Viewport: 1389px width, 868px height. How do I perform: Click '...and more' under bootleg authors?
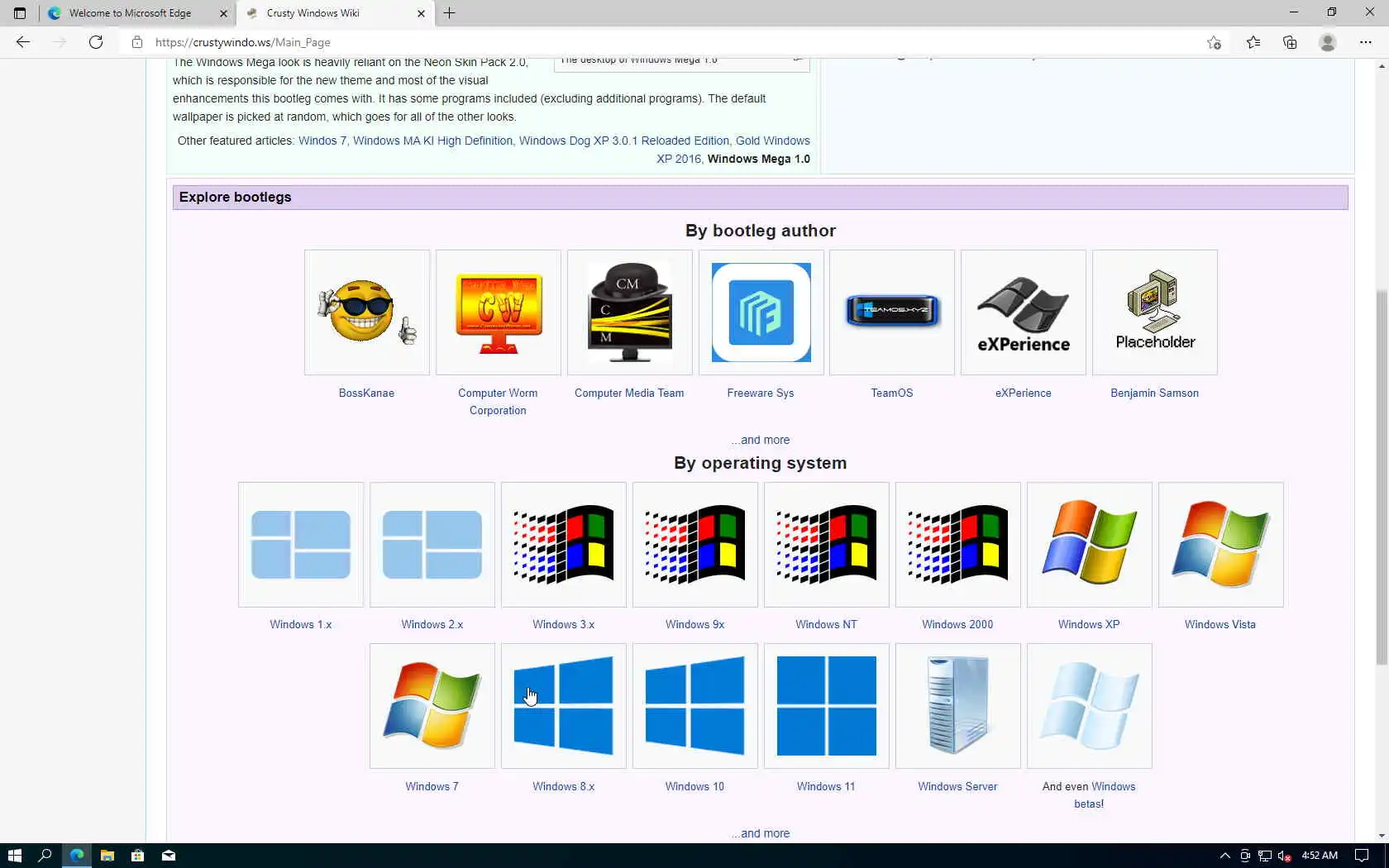[x=761, y=440]
